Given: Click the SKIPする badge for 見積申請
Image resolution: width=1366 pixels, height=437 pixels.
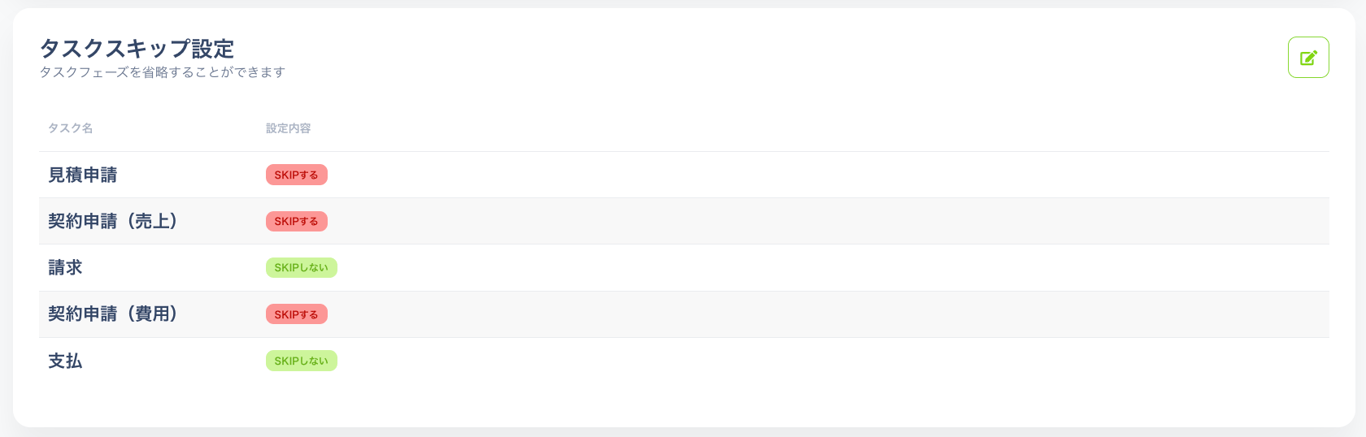Looking at the screenshot, I should click(296, 175).
